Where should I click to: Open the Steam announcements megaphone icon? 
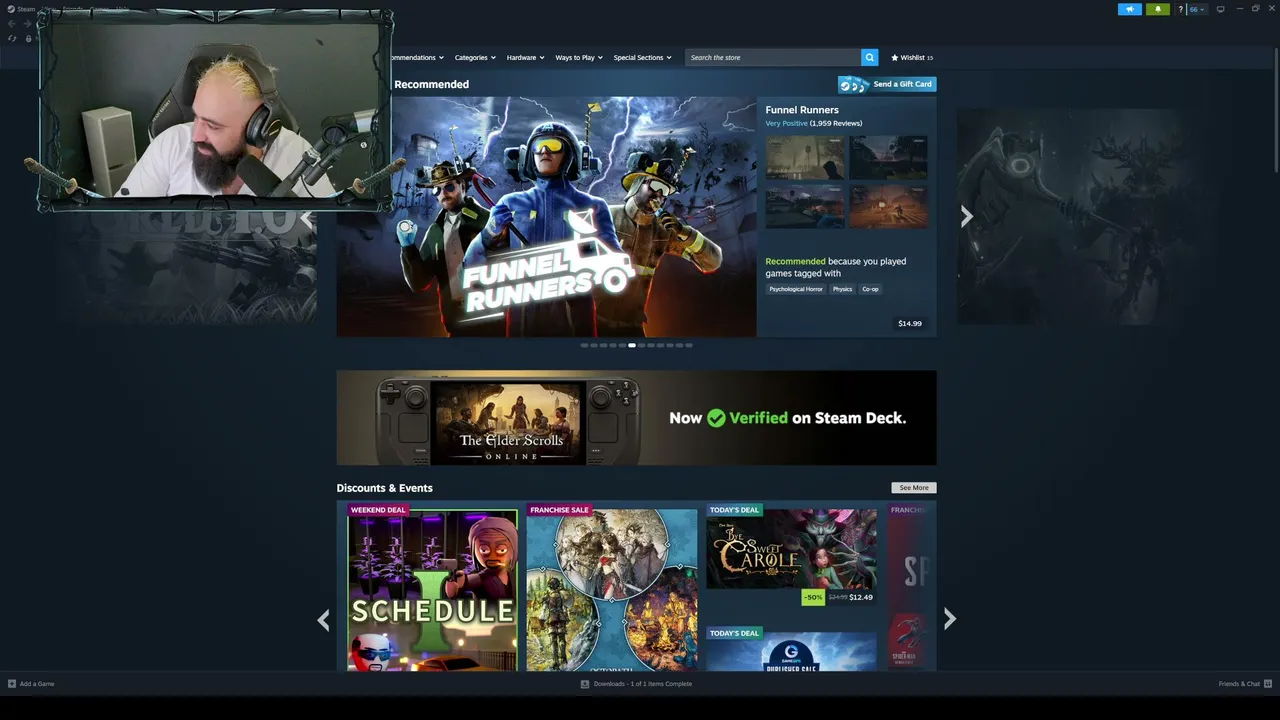click(1129, 9)
